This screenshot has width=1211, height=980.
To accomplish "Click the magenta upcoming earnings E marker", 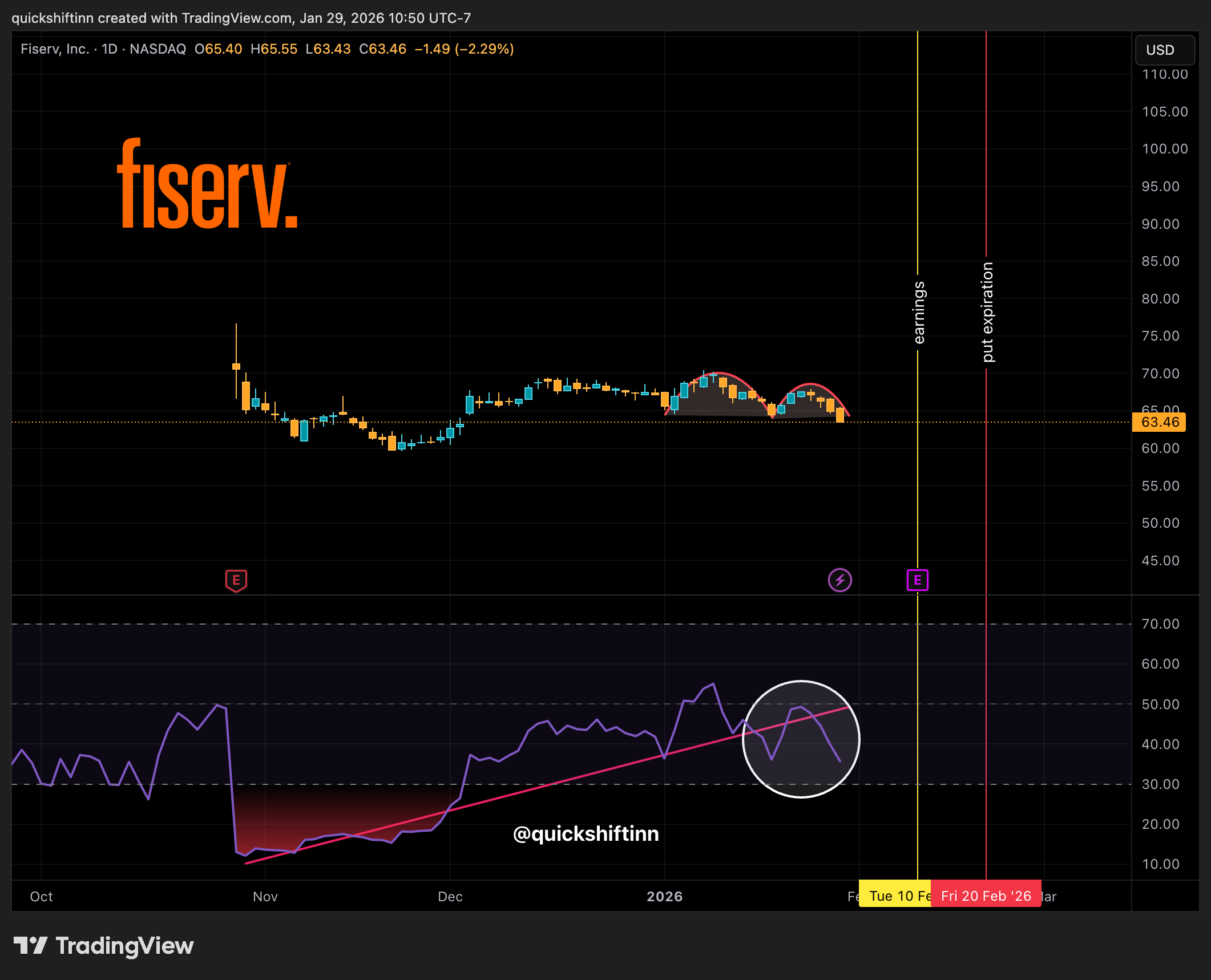I will click(x=917, y=581).
